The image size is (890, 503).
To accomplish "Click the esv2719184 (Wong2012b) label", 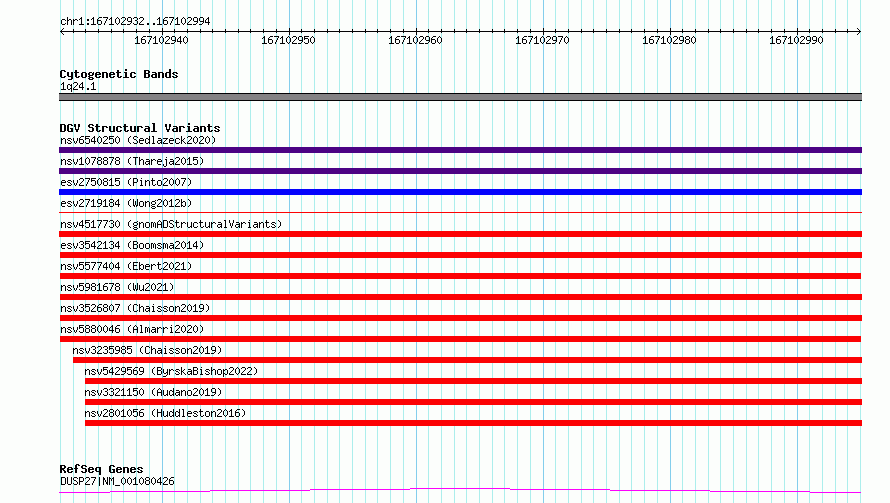I will pyautogui.click(x=126, y=203).
